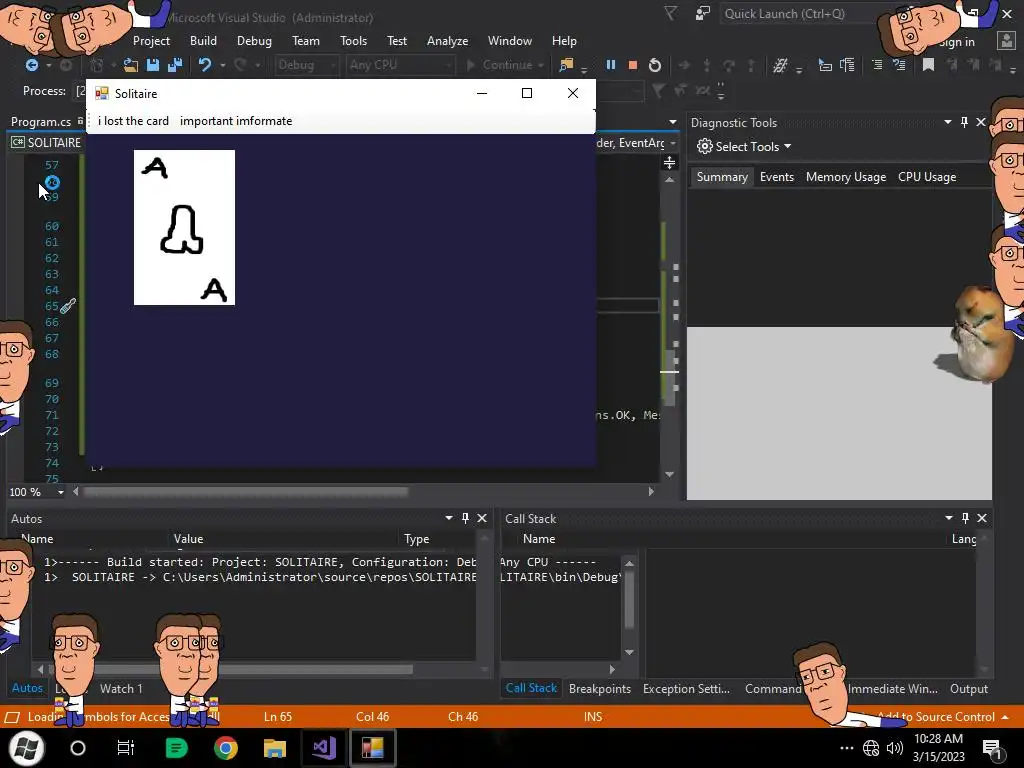The image size is (1024, 768).
Task: Open the Exception Settings tab
Action: pos(686,688)
